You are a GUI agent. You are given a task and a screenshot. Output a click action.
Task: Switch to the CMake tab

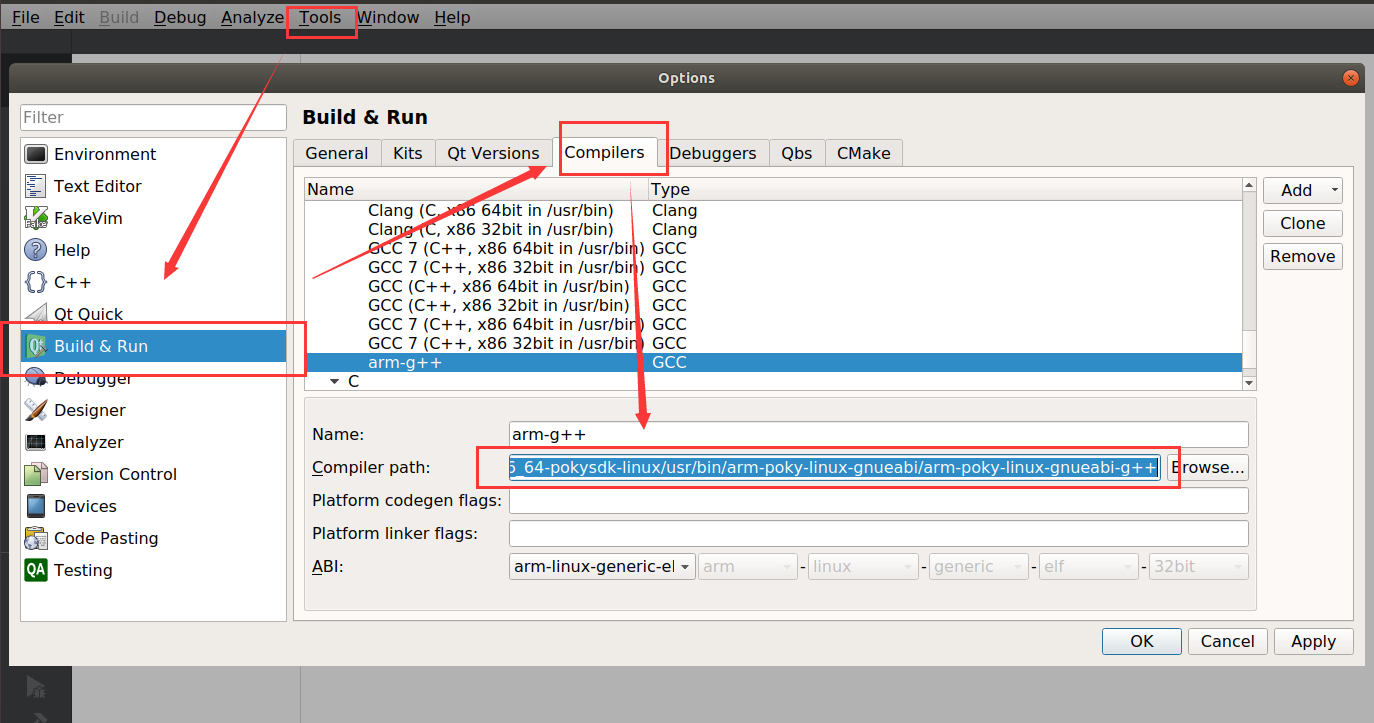[x=864, y=153]
